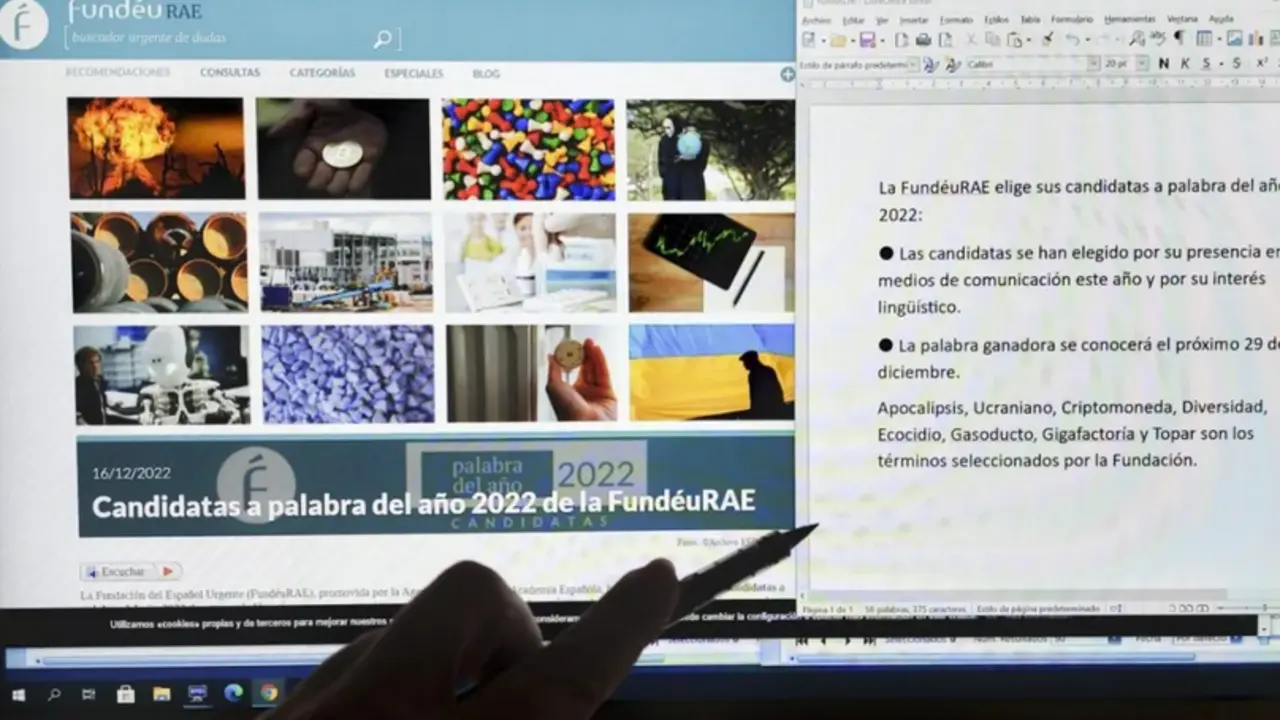Open File Explorer from the taskbar

pyautogui.click(x=161, y=693)
